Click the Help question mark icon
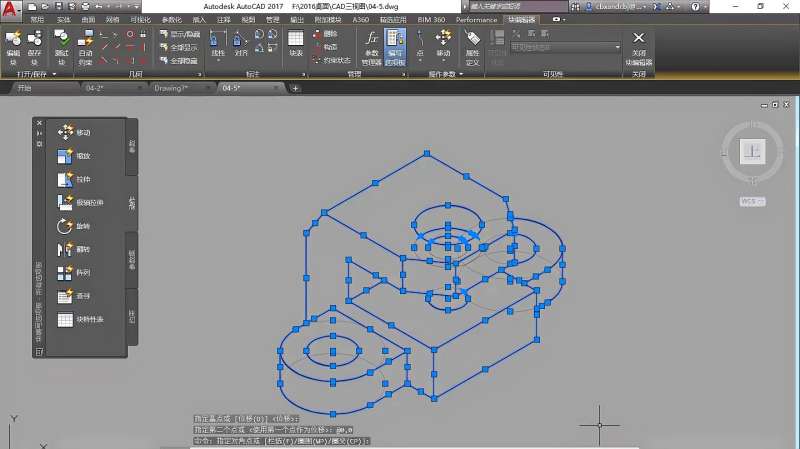The height and width of the screenshot is (449, 800). (695, 7)
